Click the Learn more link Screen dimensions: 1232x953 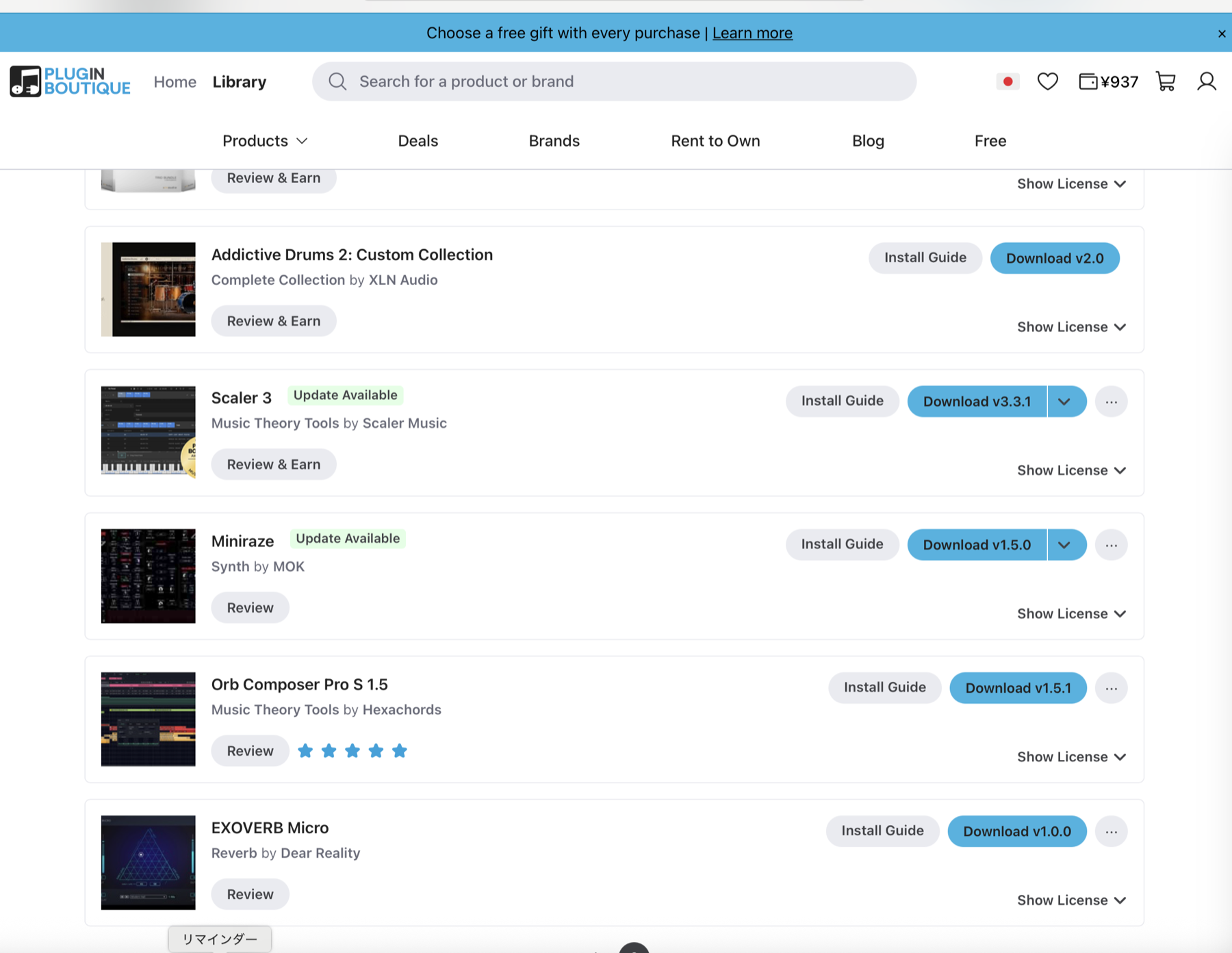752,33
